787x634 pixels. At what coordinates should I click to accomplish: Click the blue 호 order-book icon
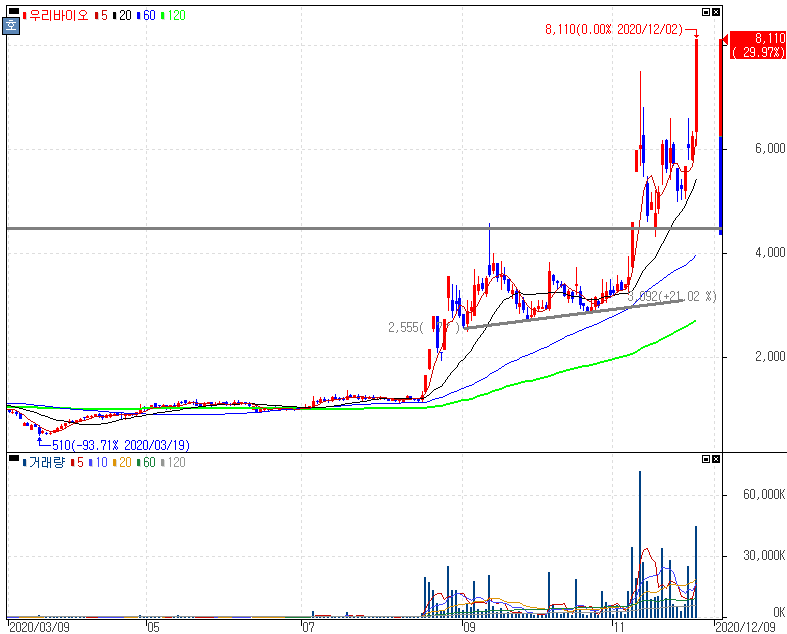tap(11, 26)
